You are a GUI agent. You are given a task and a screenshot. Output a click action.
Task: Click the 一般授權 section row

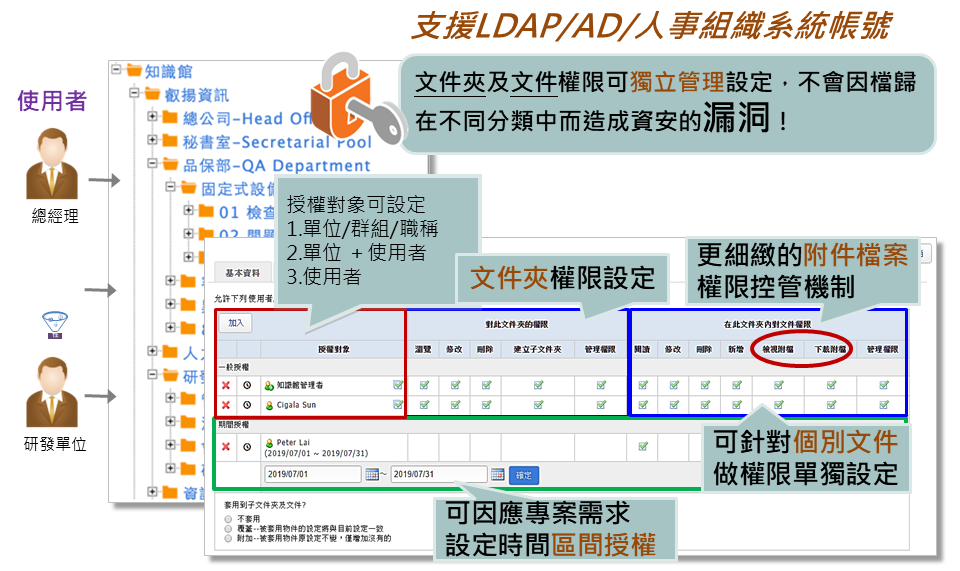[x=562, y=367]
